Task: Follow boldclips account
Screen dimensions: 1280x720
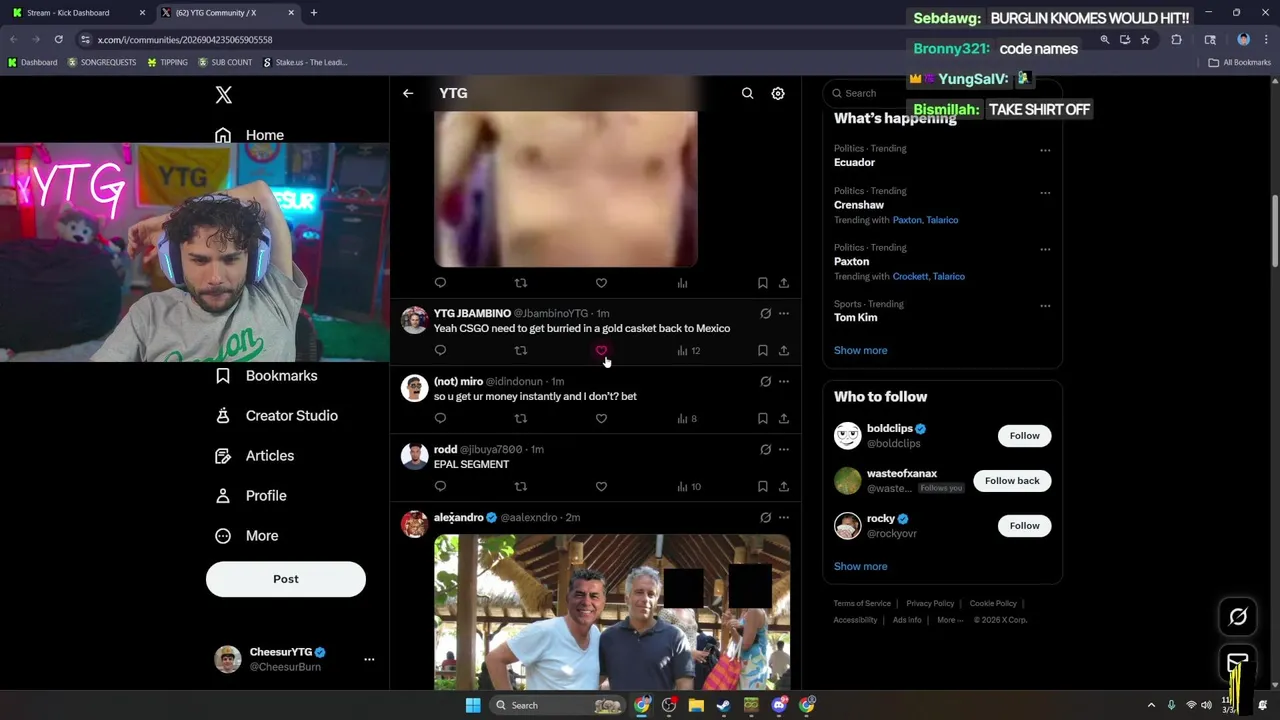Action: tap(1024, 435)
